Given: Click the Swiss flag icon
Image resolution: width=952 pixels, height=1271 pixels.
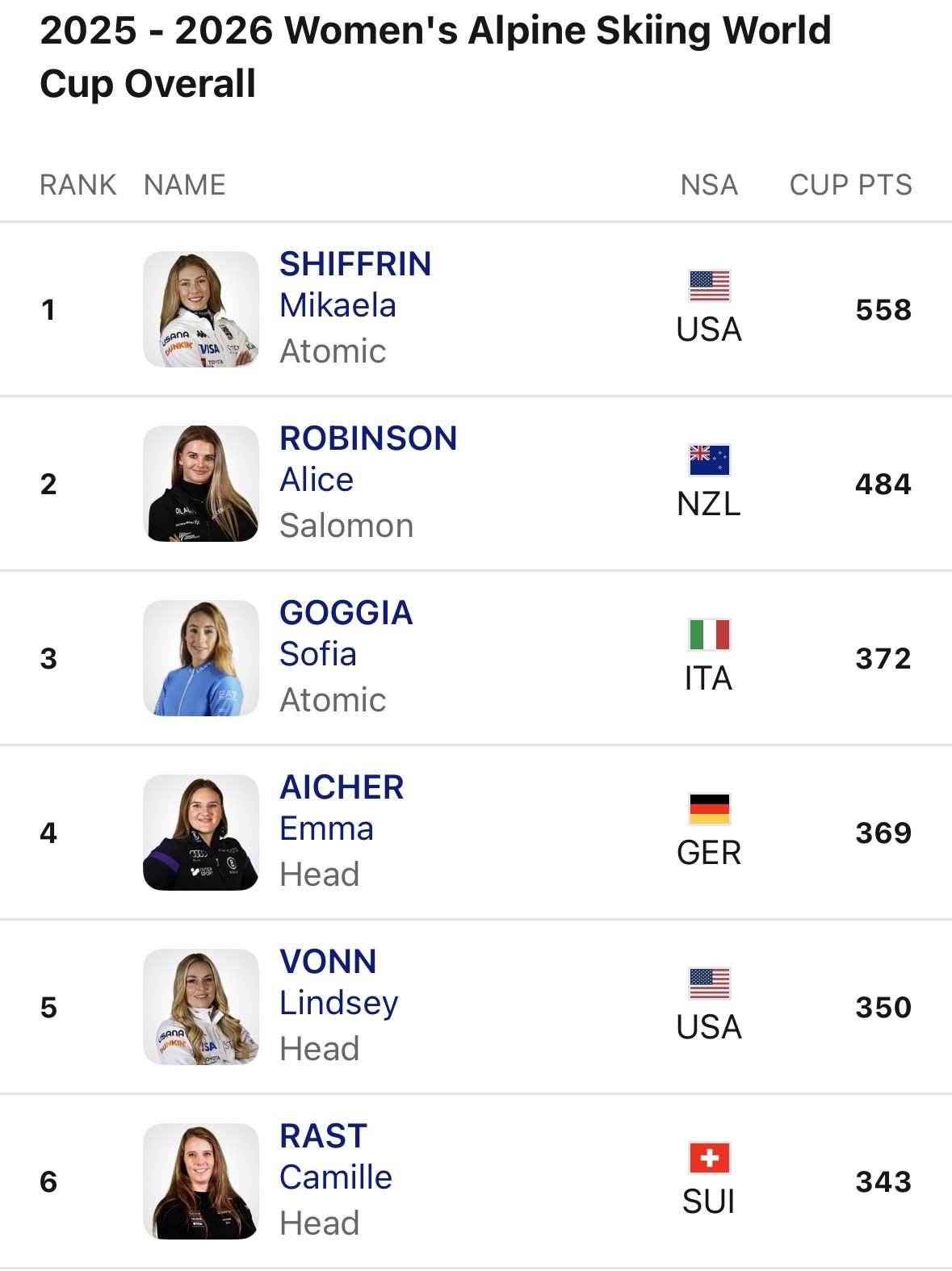Looking at the screenshot, I should (709, 1158).
